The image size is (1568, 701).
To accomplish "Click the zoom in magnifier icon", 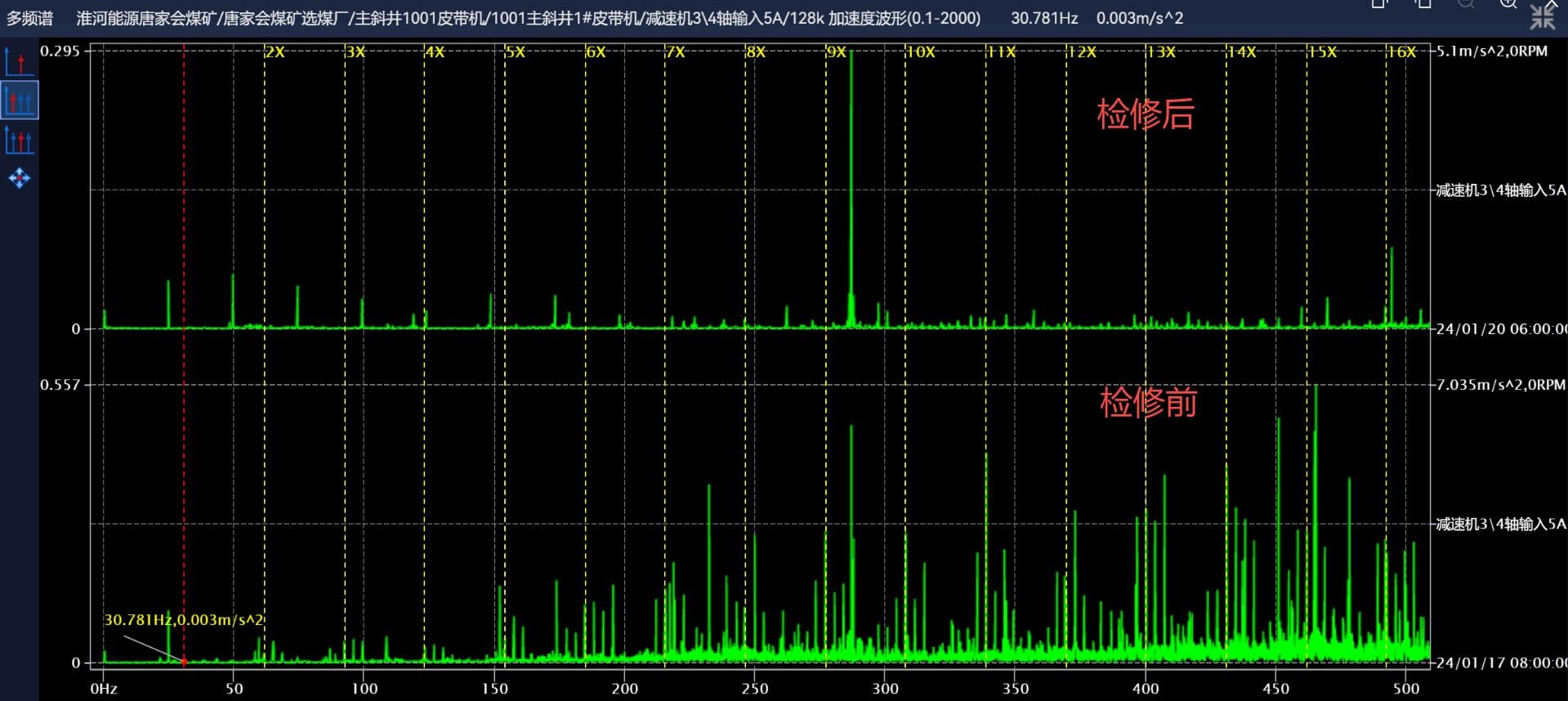I will pyautogui.click(x=1508, y=4).
